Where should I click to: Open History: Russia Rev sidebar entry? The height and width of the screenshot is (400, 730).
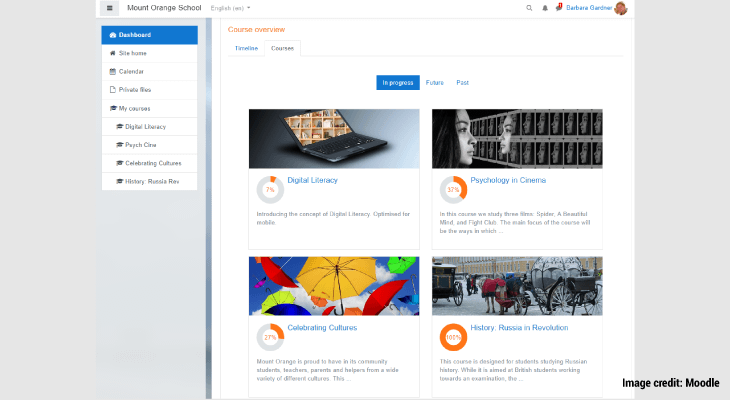pos(149,181)
